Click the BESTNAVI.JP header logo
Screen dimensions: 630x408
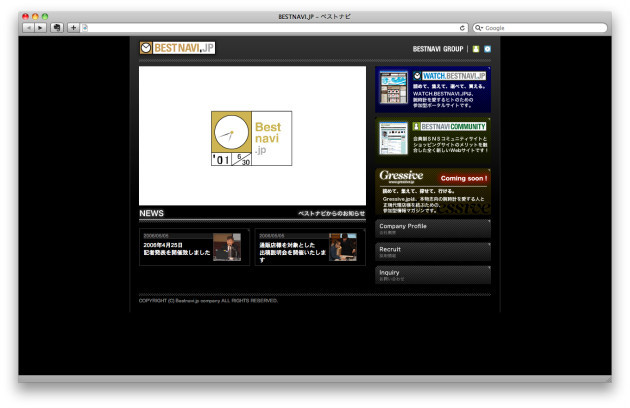pyautogui.click(x=177, y=48)
